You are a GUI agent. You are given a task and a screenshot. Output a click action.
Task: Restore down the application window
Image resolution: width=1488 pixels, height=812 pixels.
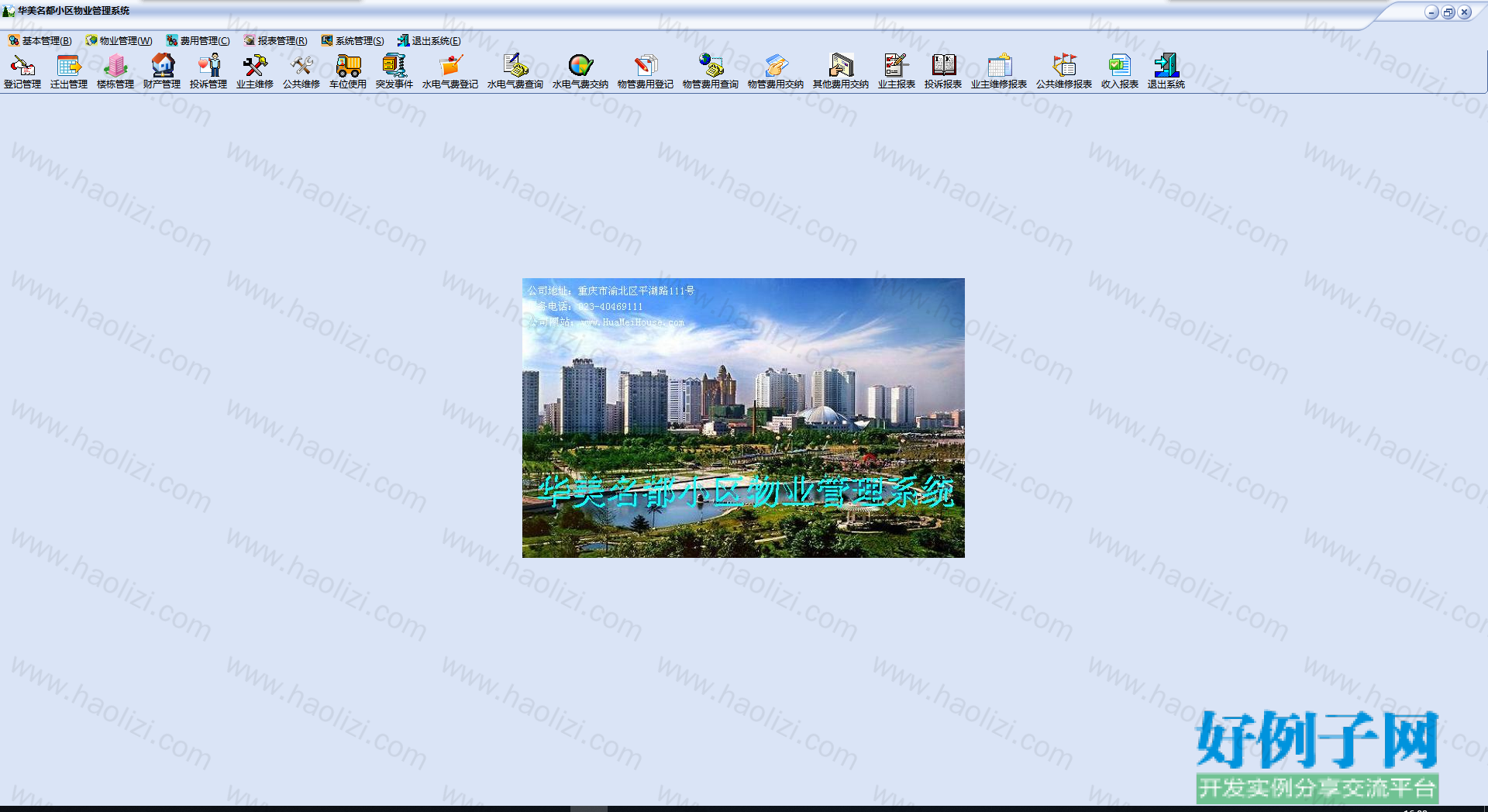[x=1448, y=12]
